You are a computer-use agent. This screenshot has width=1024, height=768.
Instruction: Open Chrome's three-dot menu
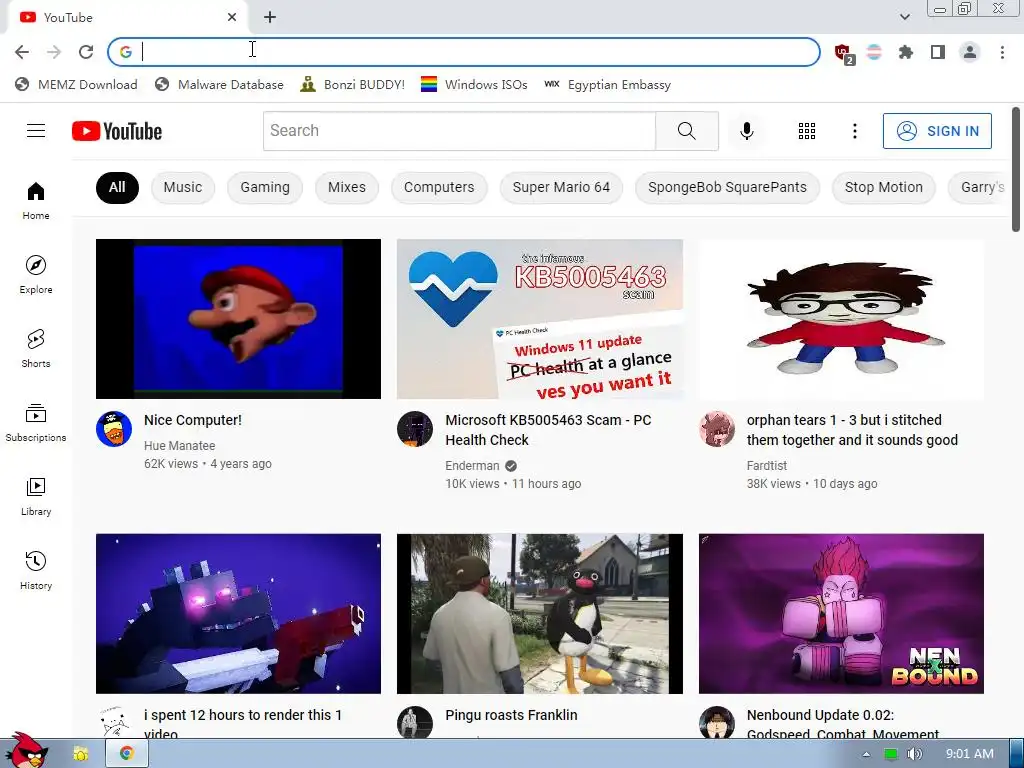click(1002, 52)
